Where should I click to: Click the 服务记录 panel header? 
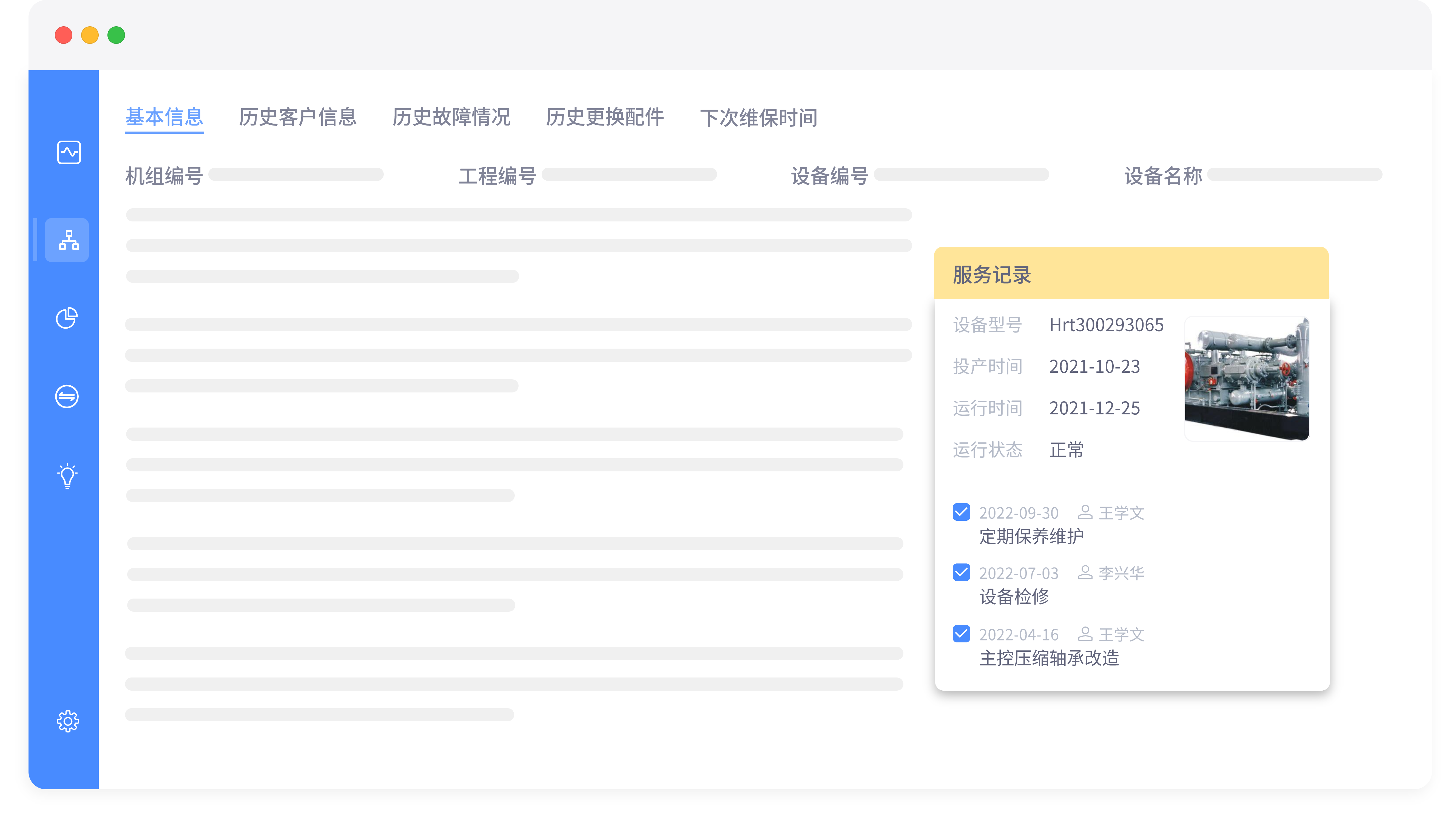(1131, 274)
